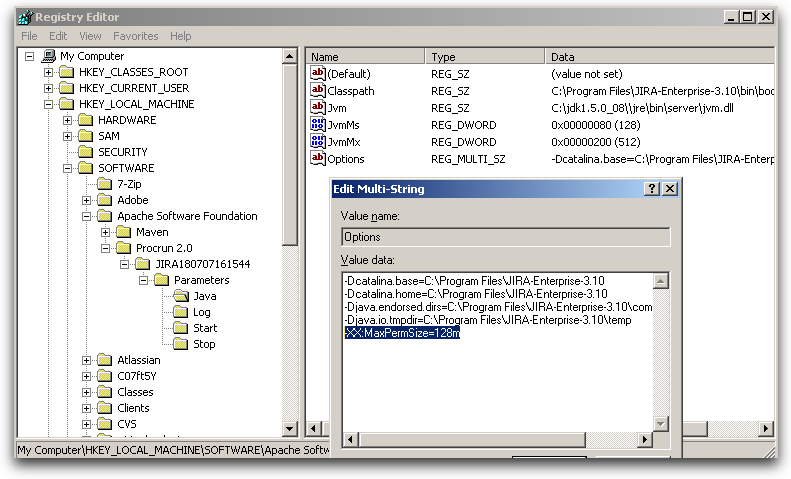Collapse the HKEY_LOCAL_MACHINE tree node
The height and width of the screenshot is (479, 791).
coord(49,104)
